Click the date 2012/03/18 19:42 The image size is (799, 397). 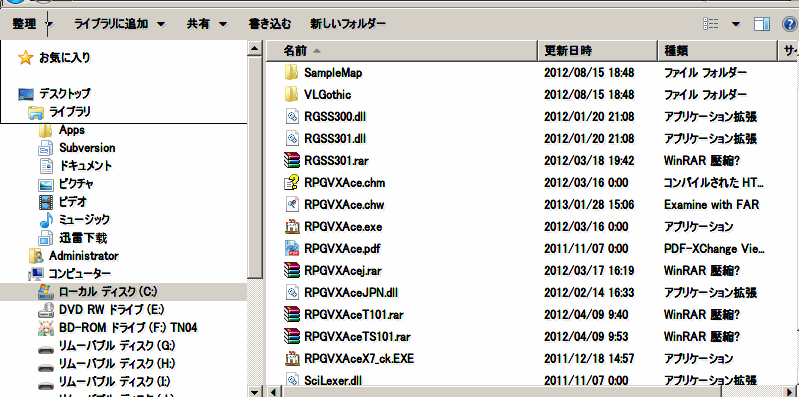(589, 161)
